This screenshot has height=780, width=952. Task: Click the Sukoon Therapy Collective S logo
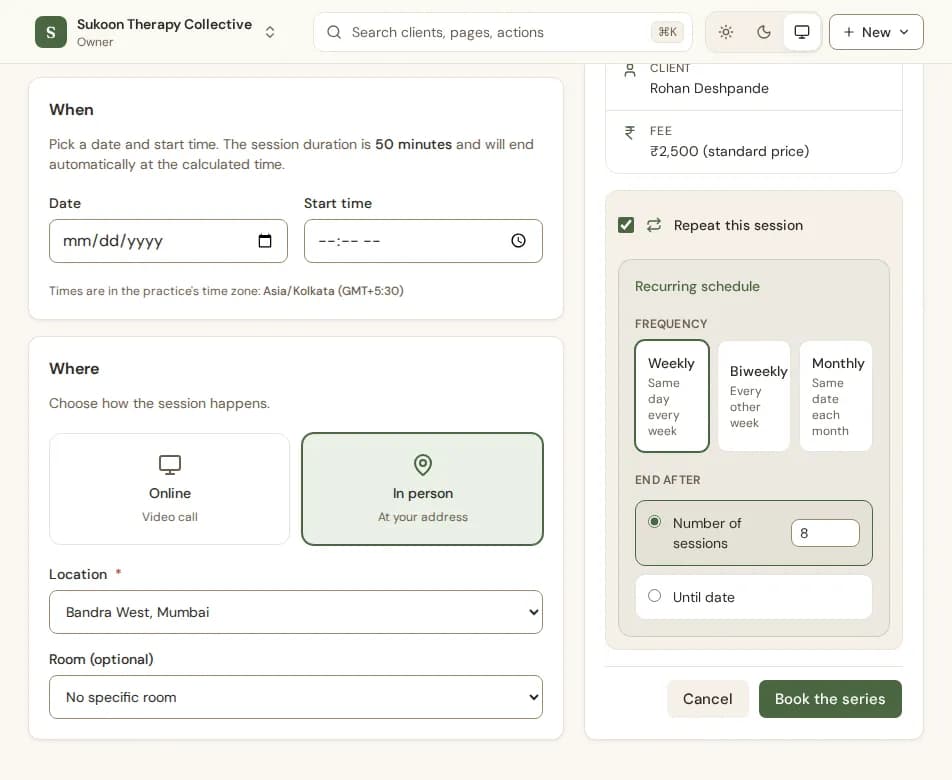point(51,32)
